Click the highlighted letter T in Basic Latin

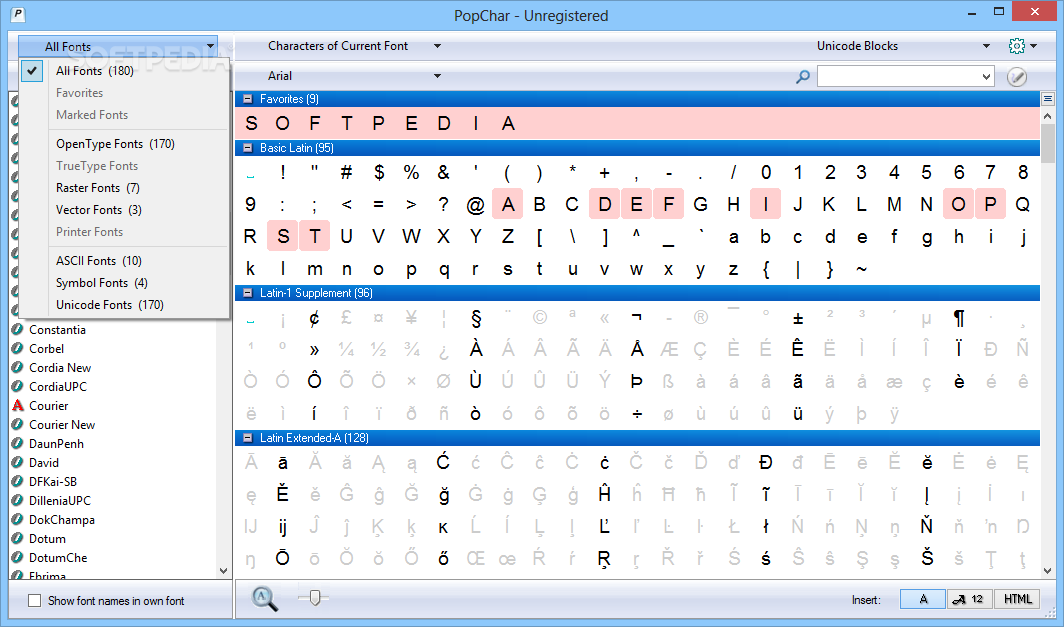pos(315,236)
